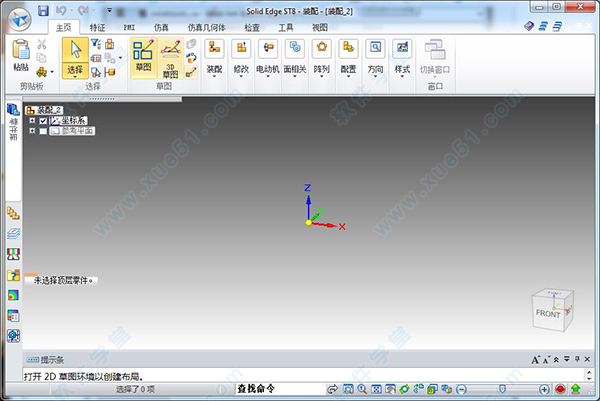600x401 pixels.
Task: Close the 提示条 prompt bar
Action: tap(587, 359)
